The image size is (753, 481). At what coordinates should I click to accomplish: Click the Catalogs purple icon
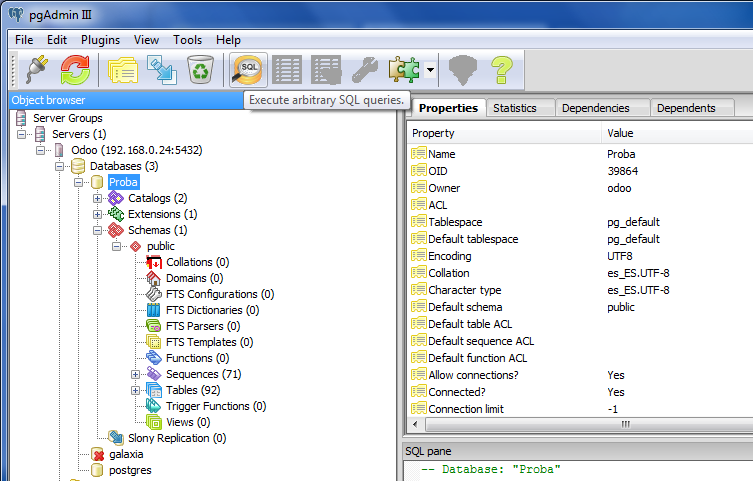pyautogui.click(x=116, y=198)
